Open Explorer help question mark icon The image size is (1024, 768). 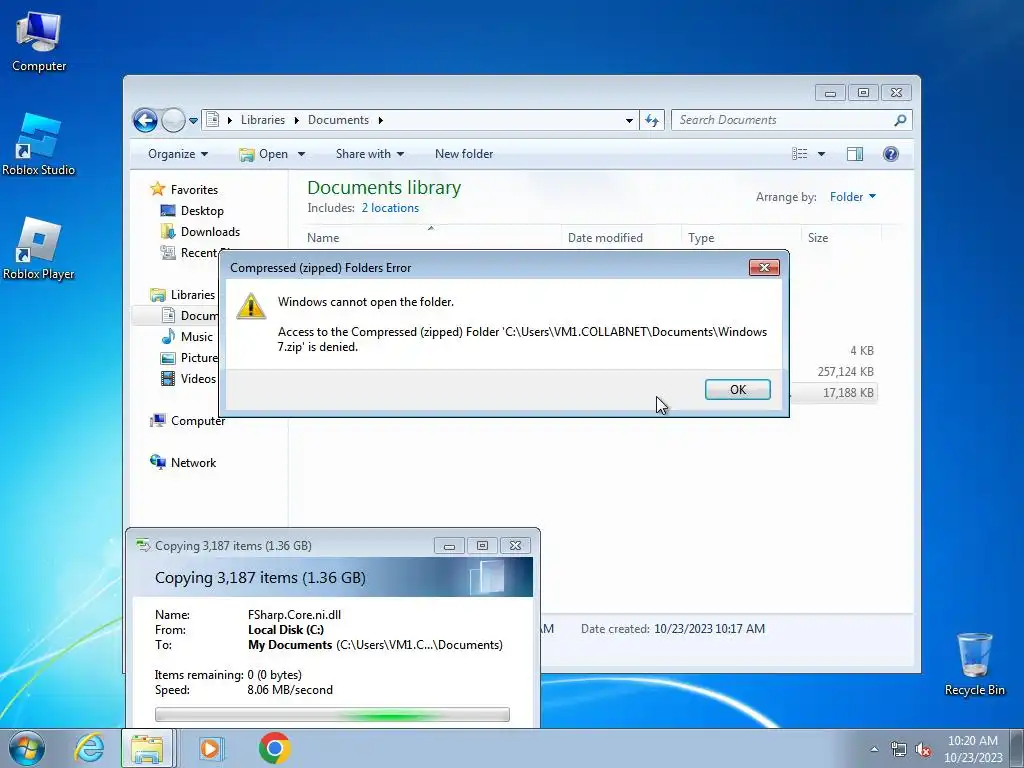click(x=890, y=154)
